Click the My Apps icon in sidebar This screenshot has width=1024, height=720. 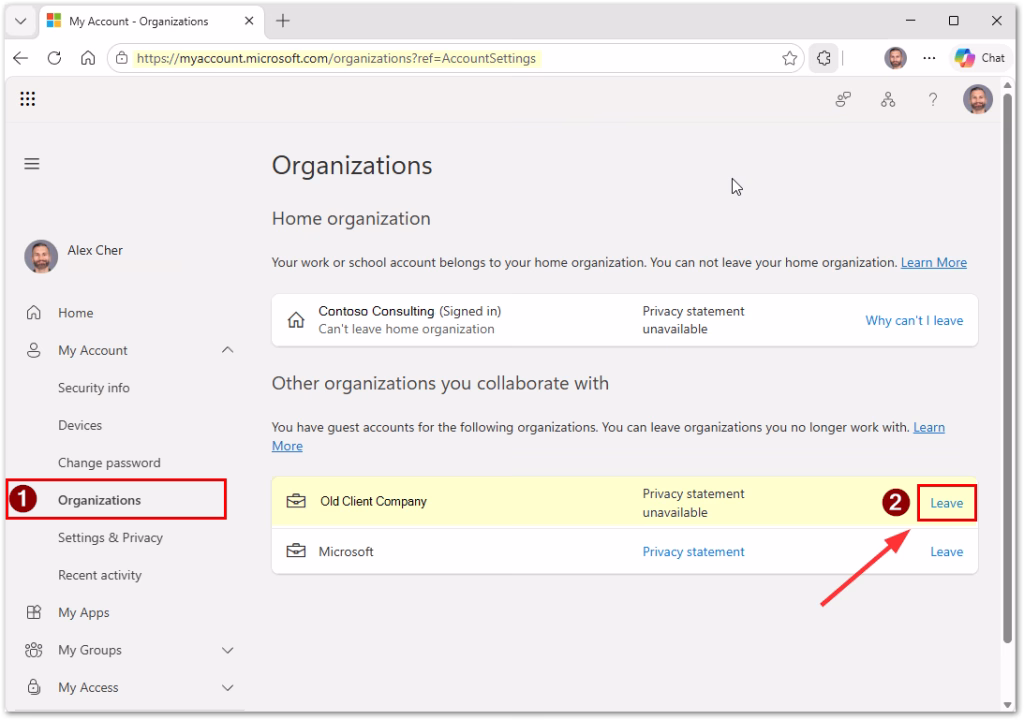pos(34,612)
